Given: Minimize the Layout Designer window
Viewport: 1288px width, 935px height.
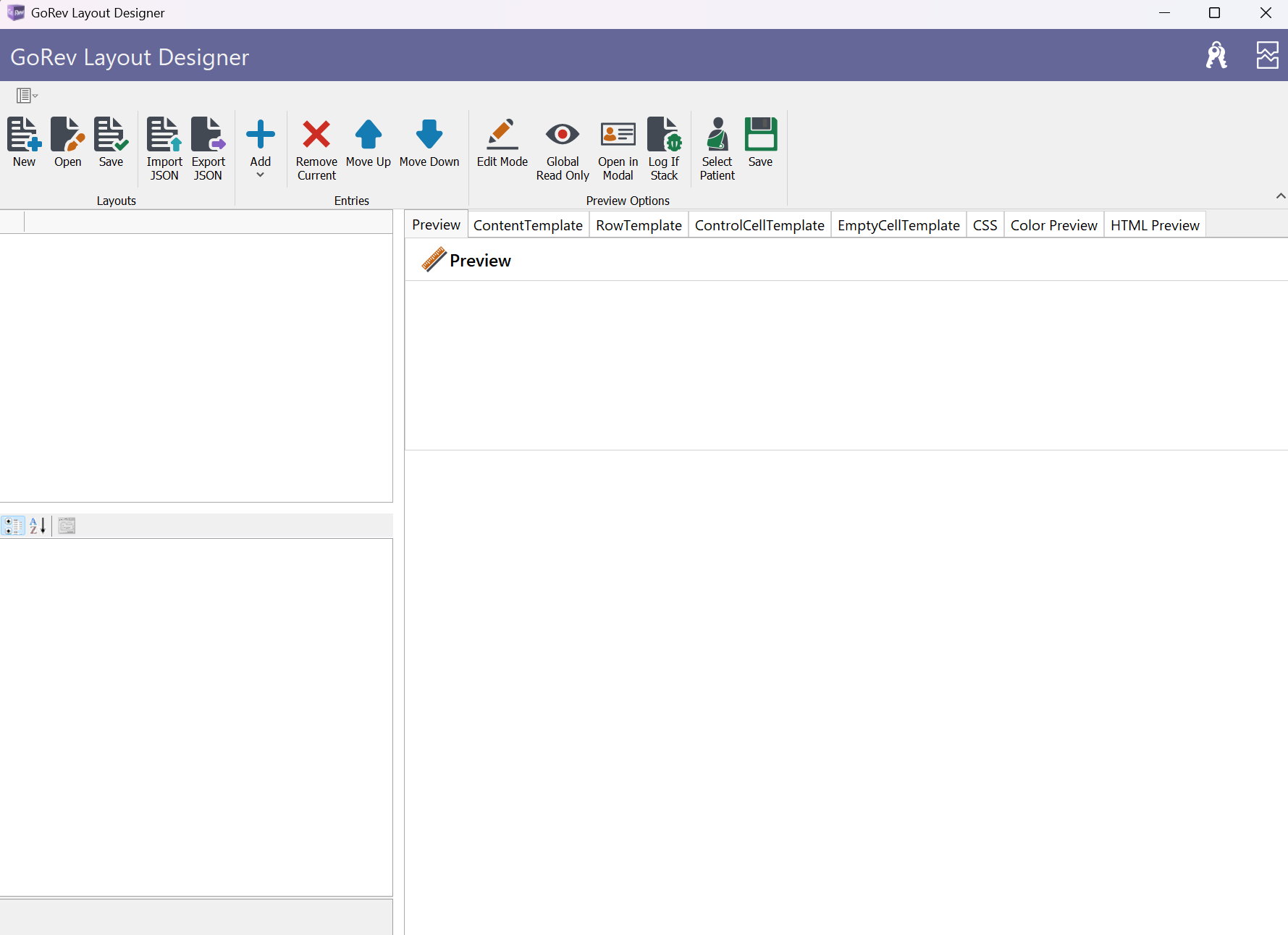Looking at the screenshot, I should (x=1164, y=12).
